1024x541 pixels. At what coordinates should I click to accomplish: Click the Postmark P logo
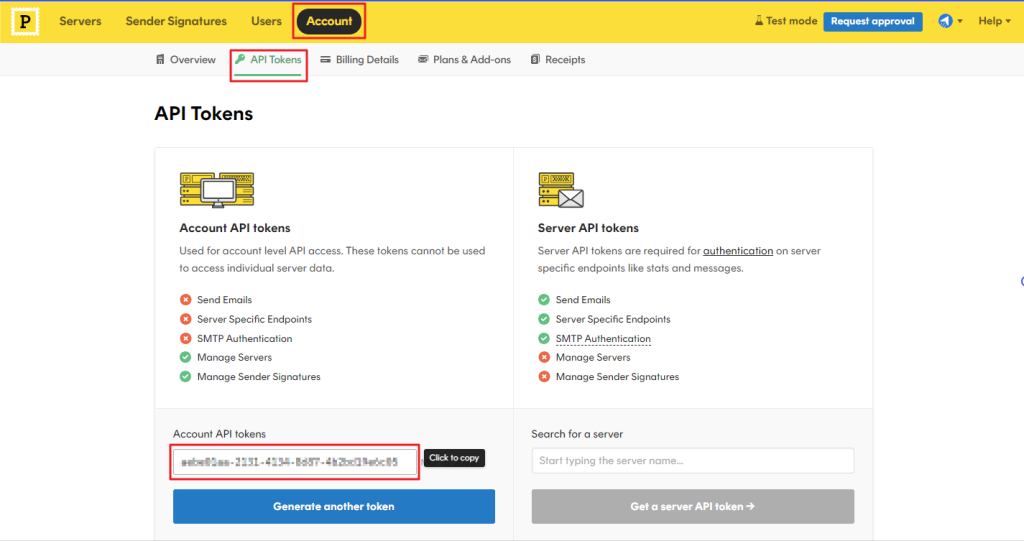25,22
